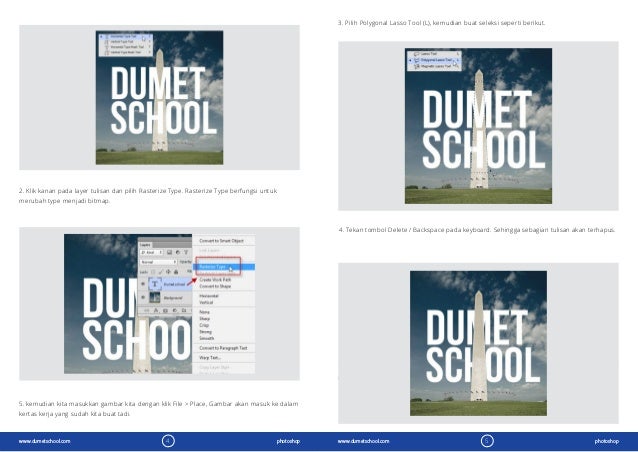Click adjustment layer filter icon
Viewport: 638px width, 452px height.
(177, 252)
